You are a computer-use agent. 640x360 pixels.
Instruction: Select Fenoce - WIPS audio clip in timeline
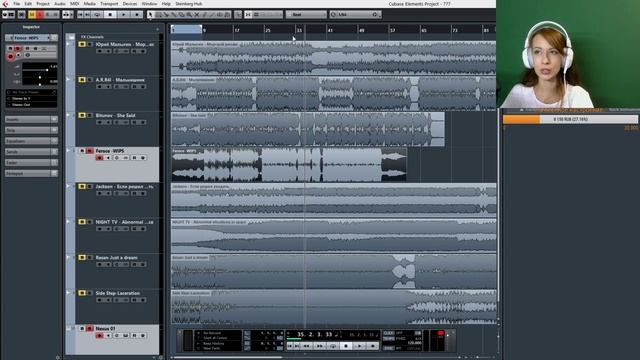point(289,165)
